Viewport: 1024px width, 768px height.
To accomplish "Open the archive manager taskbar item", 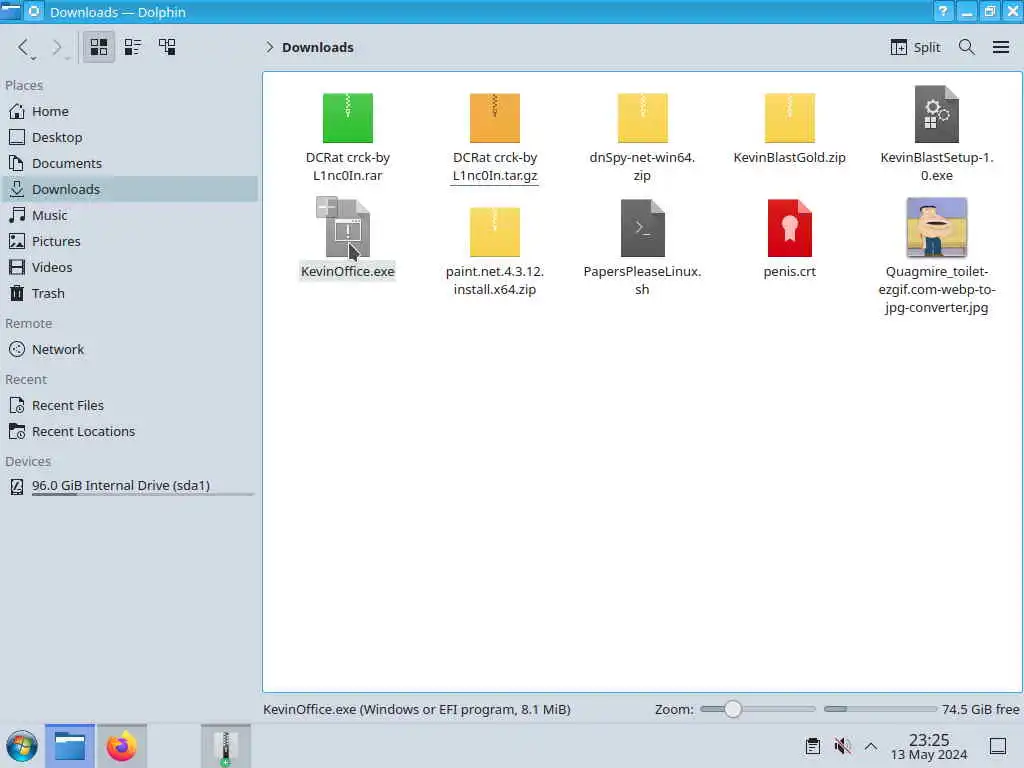I will coord(225,746).
